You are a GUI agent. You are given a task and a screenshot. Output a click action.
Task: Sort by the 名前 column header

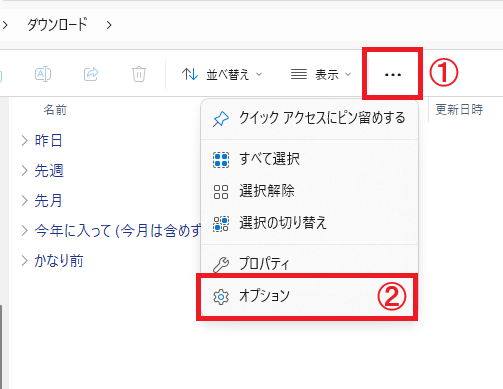pyautogui.click(x=55, y=110)
